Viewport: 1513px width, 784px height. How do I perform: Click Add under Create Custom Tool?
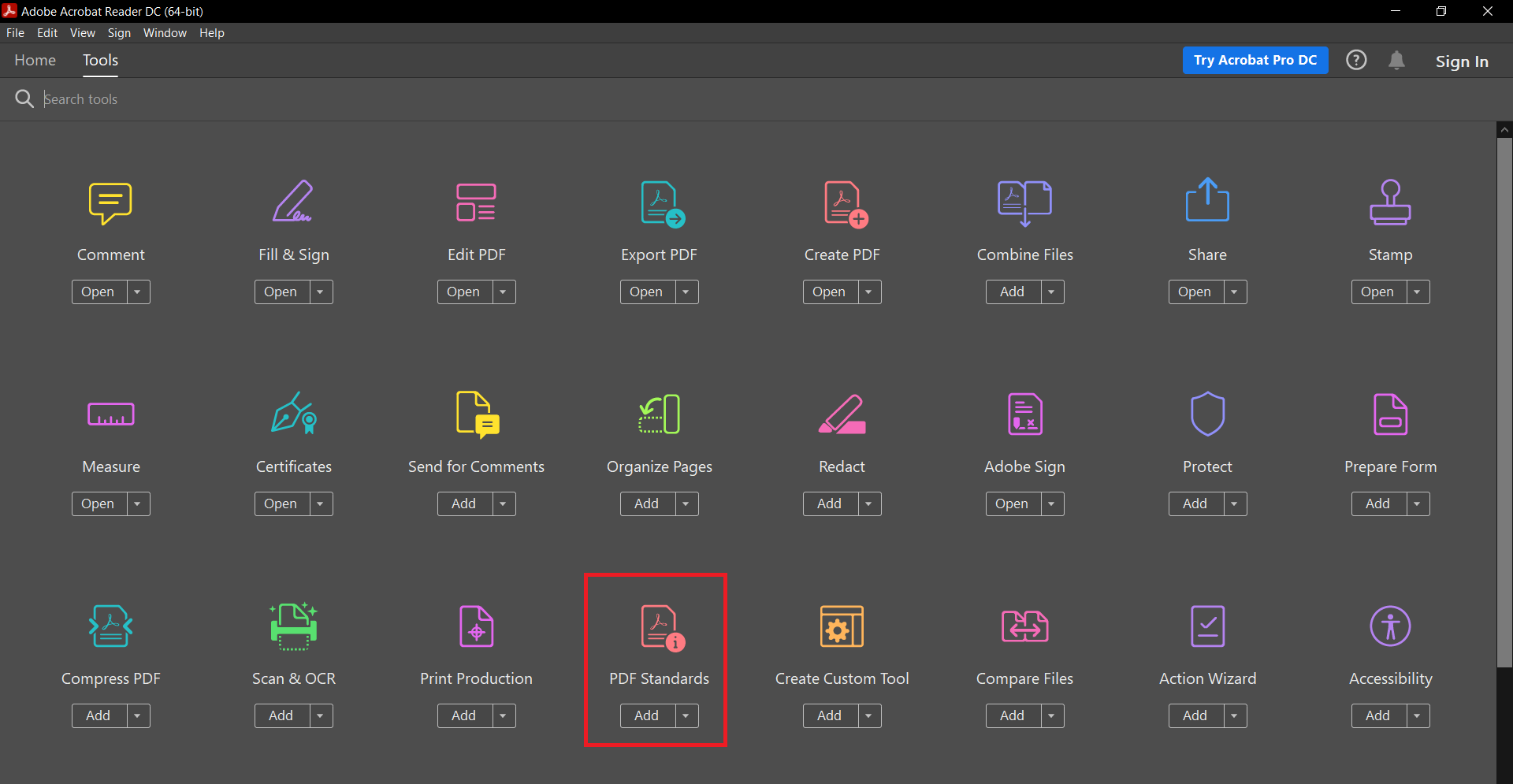[x=830, y=715]
